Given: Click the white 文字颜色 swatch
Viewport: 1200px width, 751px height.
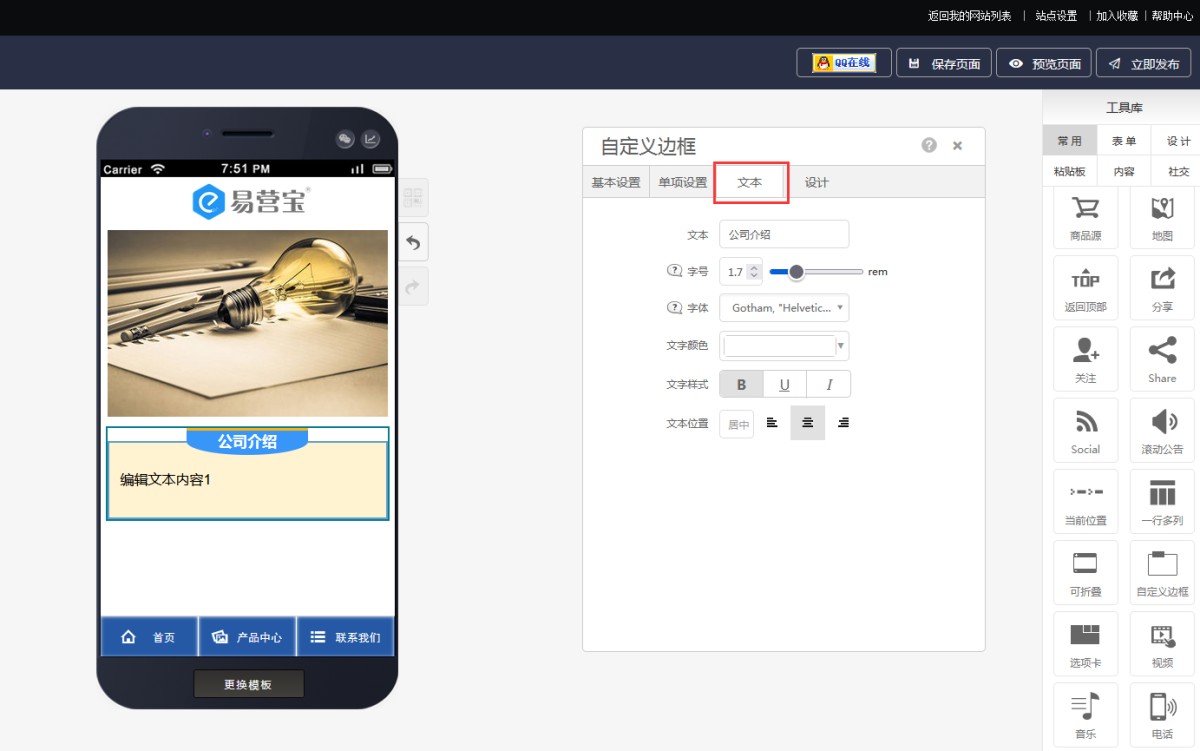Looking at the screenshot, I should tap(779, 346).
